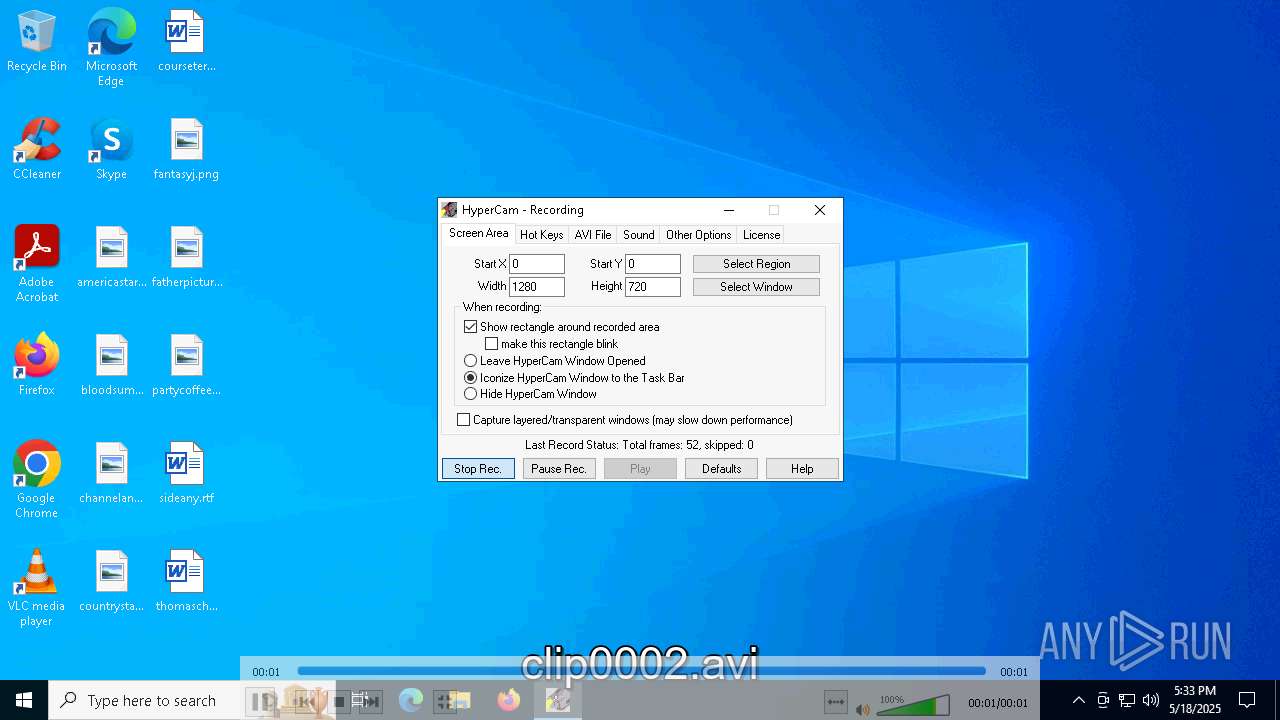This screenshot has width=1280, height=720.
Task: Open the License tab
Action: click(x=761, y=235)
